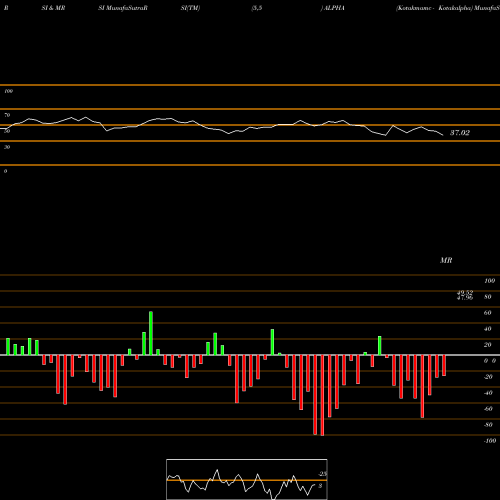The image size is (500, 500).
Task: Click the -80 label on the MR axis
Action: [488, 425]
